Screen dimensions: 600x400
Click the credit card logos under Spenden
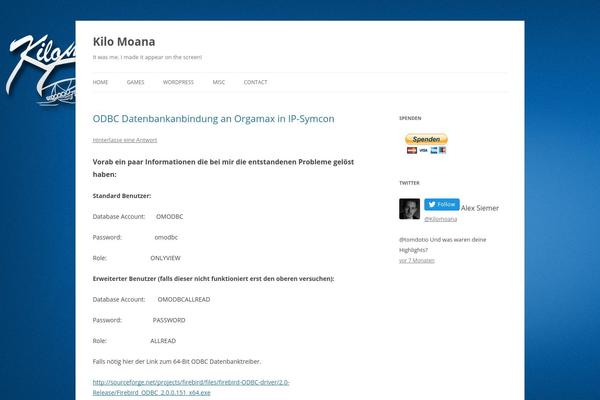click(426, 150)
